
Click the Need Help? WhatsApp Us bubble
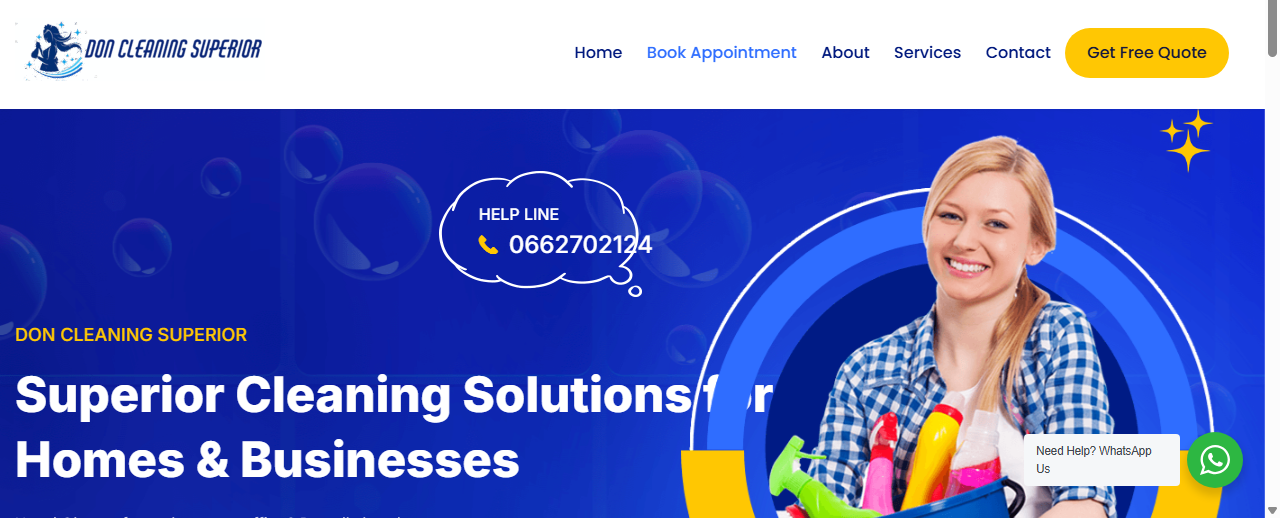click(1101, 460)
